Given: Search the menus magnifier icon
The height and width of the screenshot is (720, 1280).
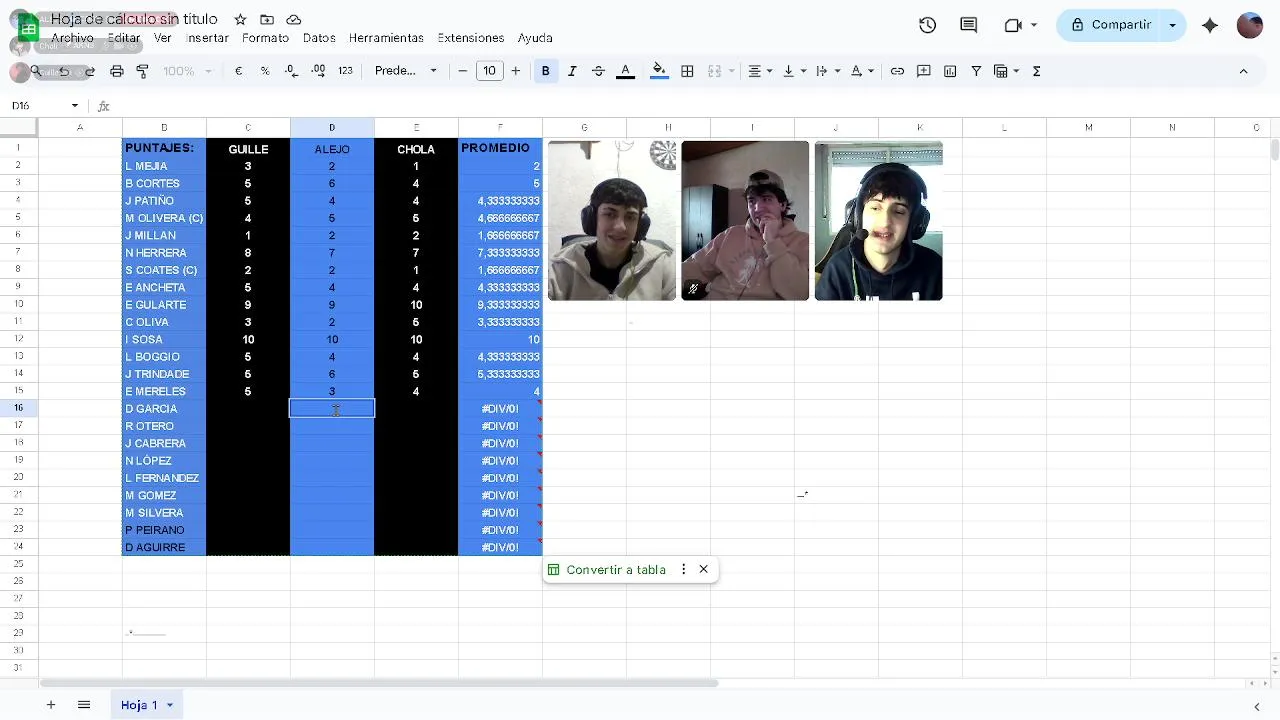Looking at the screenshot, I should [x=36, y=71].
